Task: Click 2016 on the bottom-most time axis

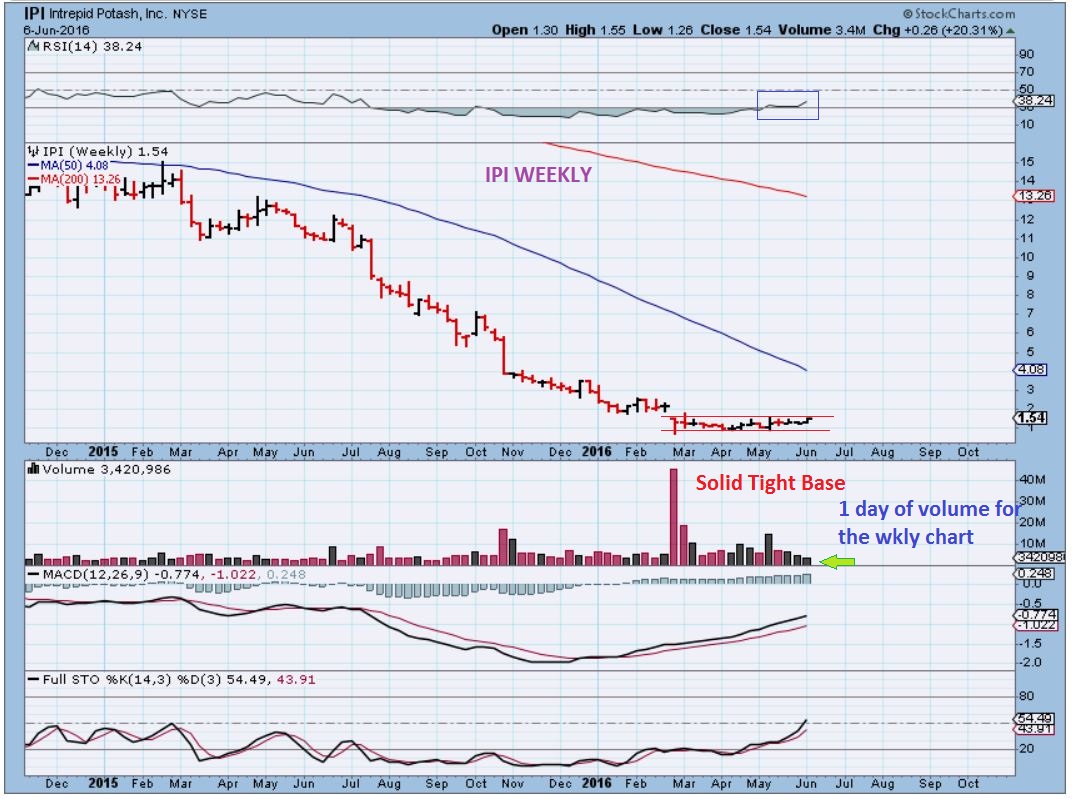Action: tap(596, 783)
